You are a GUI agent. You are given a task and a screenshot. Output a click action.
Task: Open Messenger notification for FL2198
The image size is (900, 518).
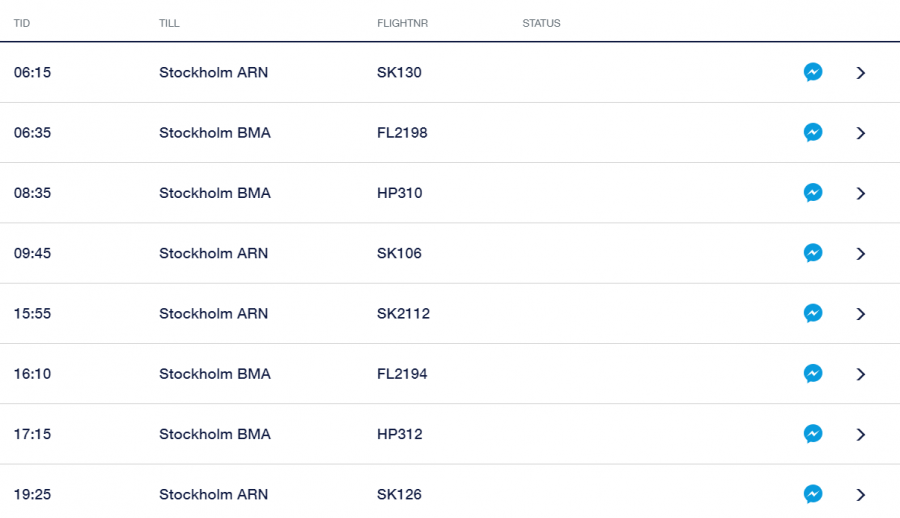pyautogui.click(x=813, y=133)
